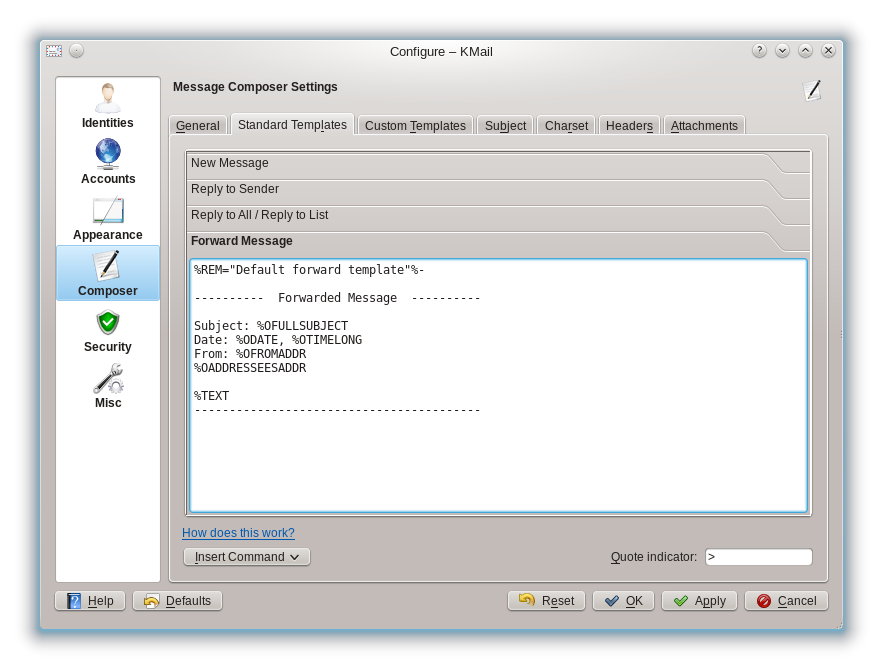Open the Insert Command dropdown
Image resolution: width=883 pixels, height=669 pixels.
point(246,556)
